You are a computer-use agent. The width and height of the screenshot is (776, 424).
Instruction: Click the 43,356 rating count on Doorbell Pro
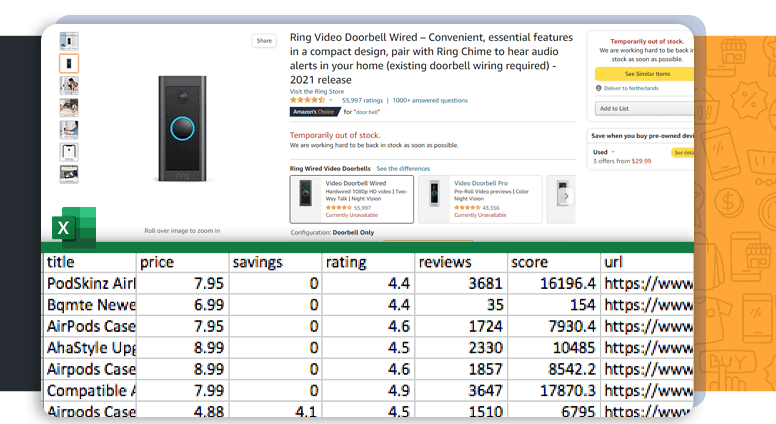click(491, 208)
